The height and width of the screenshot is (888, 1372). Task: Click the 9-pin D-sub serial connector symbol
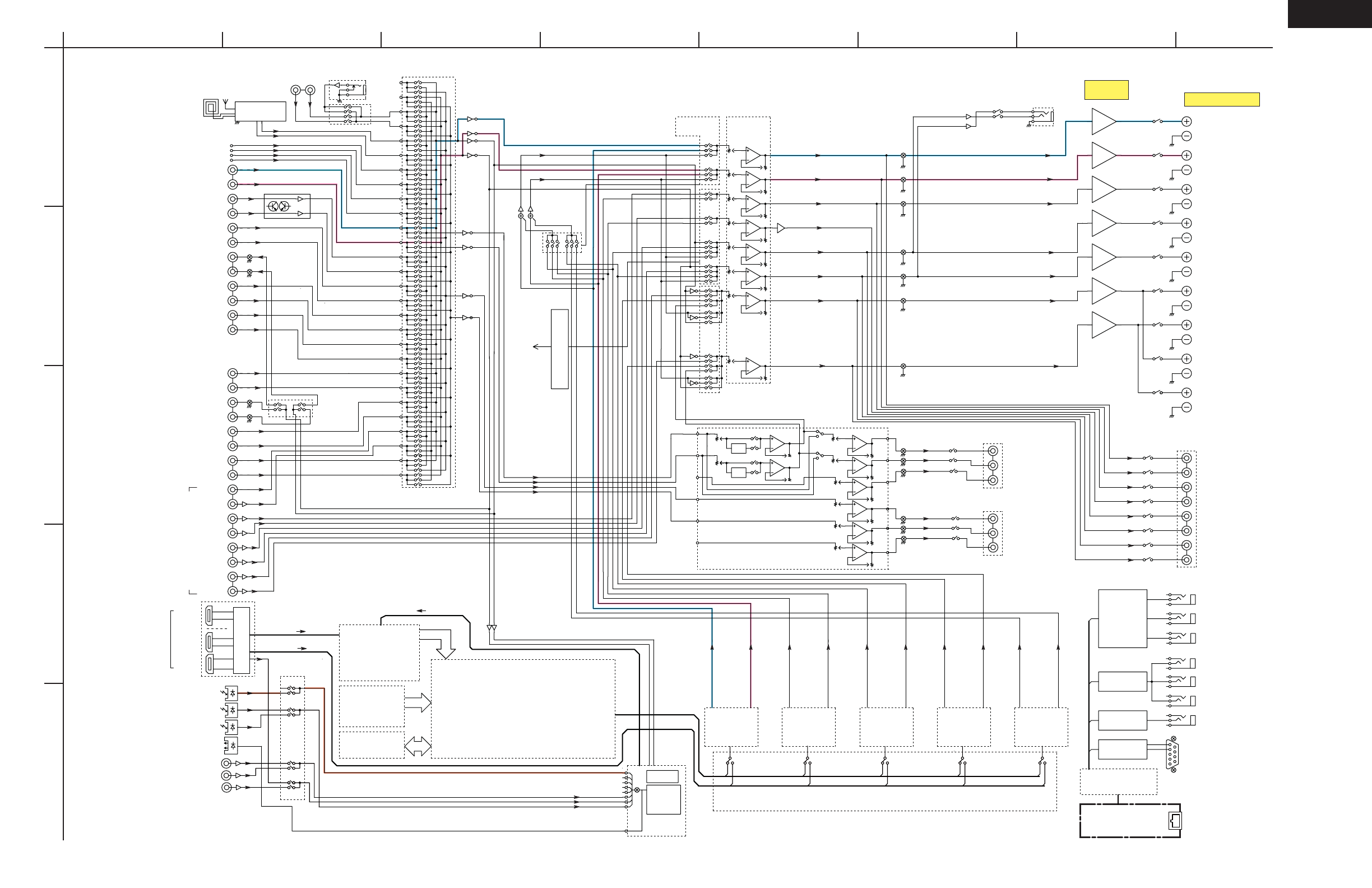pyautogui.click(x=1172, y=754)
